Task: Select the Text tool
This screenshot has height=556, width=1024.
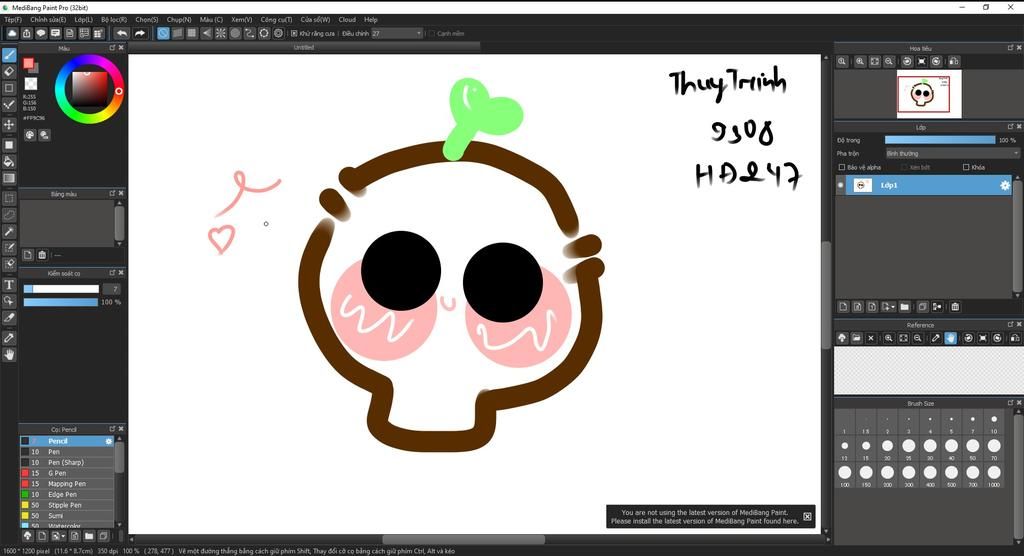Action: coord(9,285)
